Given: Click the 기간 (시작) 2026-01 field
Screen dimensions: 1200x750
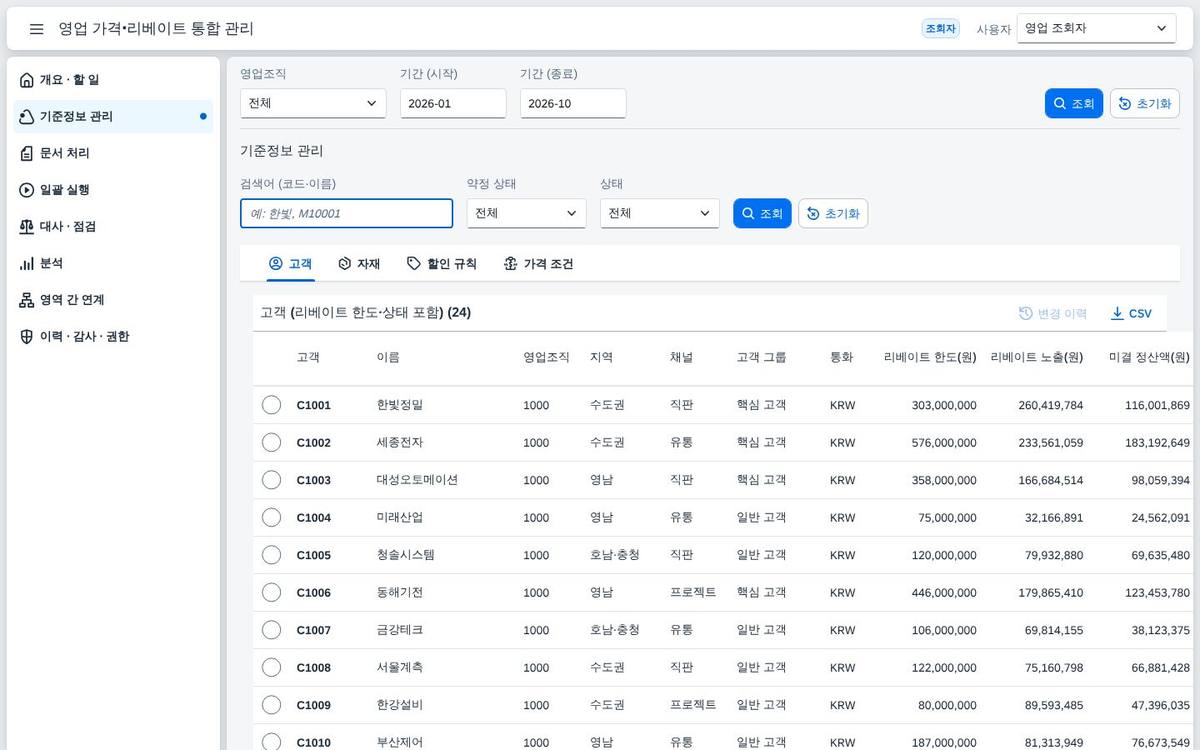Looking at the screenshot, I should tap(453, 103).
